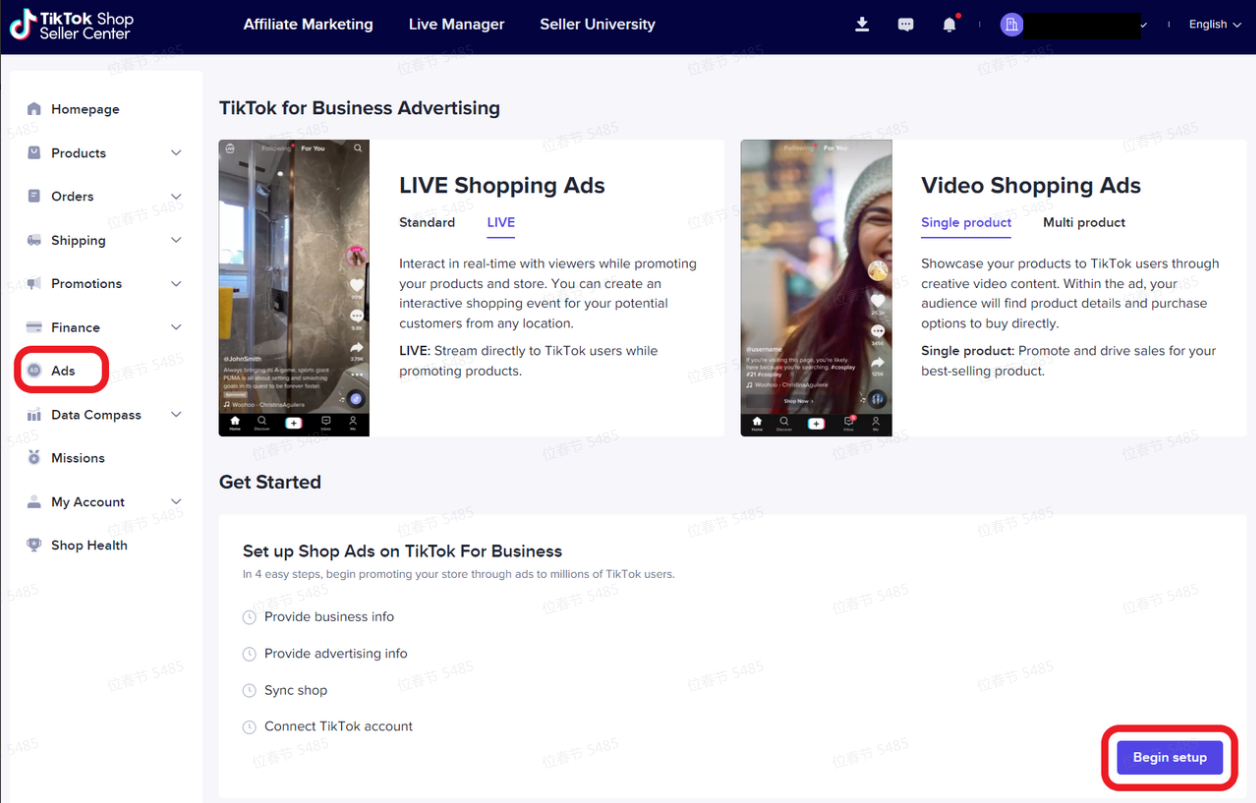Open Affiliate Marketing in top navigation
Viewport: 1256px width, 803px height.
pos(308,24)
